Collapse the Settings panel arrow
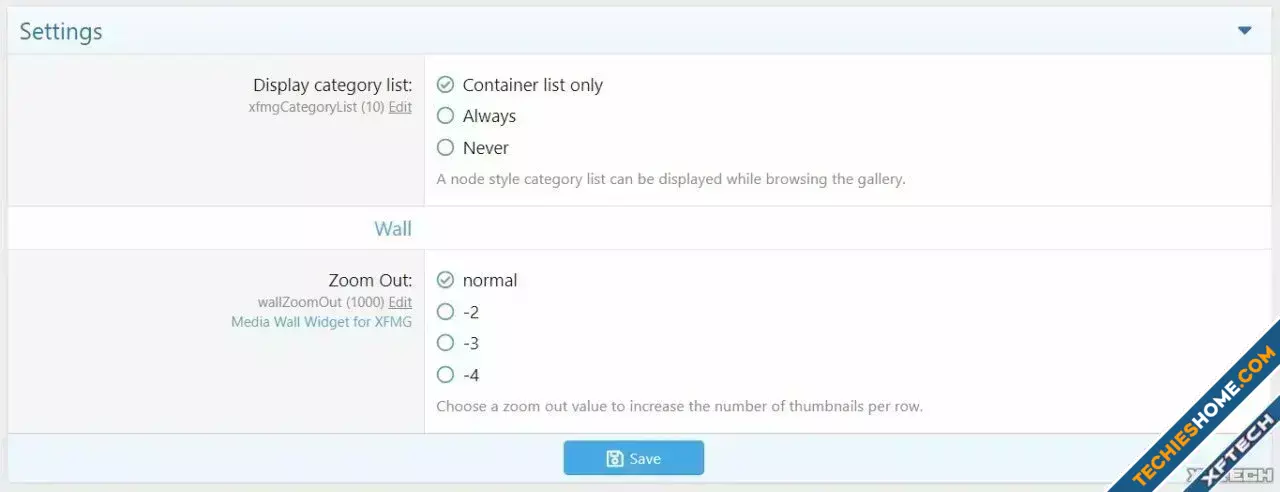This screenshot has width=1280, height=492. 1244,31
